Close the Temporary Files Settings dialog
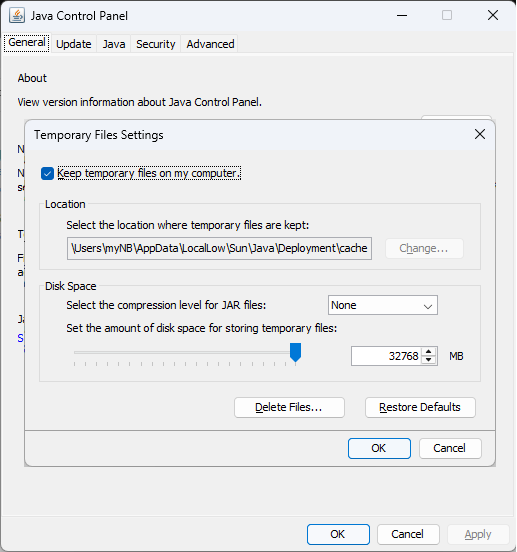517x552 pixels. pyautogui.click(x=480, y=134)
